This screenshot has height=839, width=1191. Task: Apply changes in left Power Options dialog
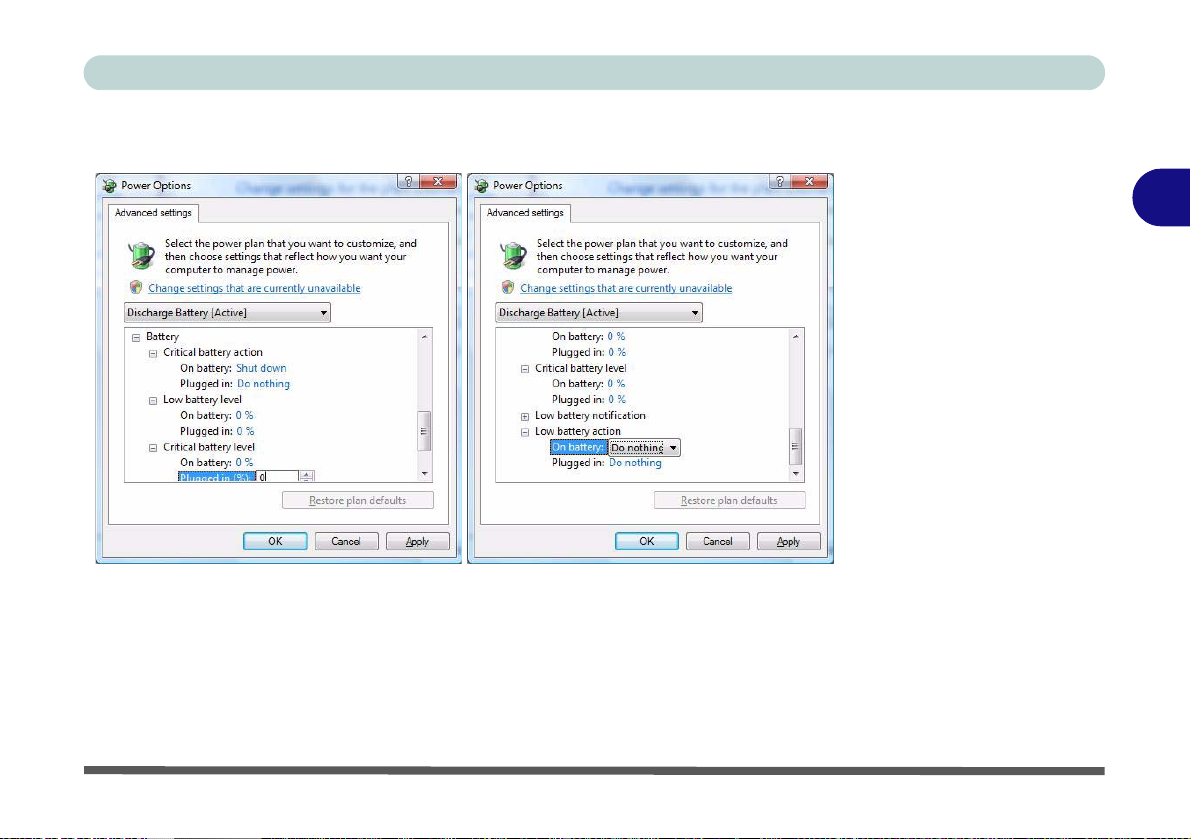(x=418, y=541)
